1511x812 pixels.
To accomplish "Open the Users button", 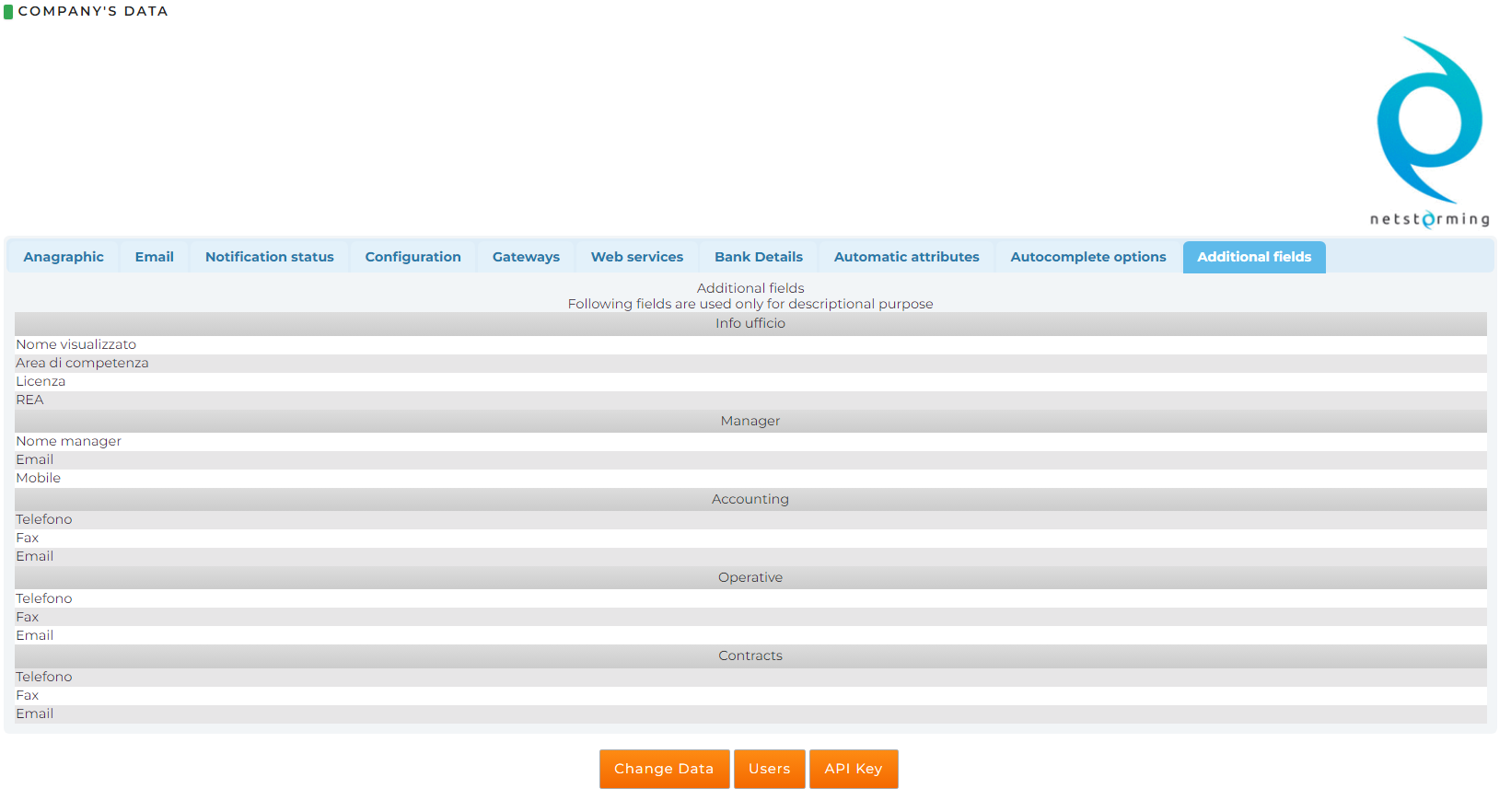I will (x=769, y=769).
